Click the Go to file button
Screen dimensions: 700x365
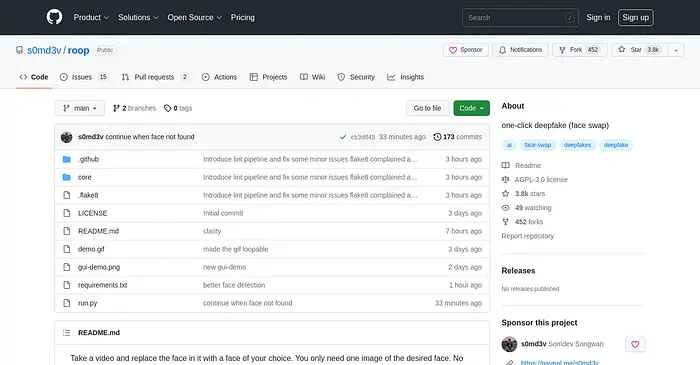[427, 108]
